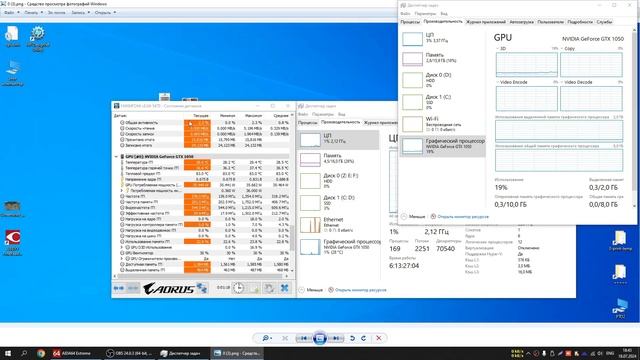The height and width of the screenshot is (360, 640).
Task: Click HWiNFO clock timer icon
Action: [238, 288]
